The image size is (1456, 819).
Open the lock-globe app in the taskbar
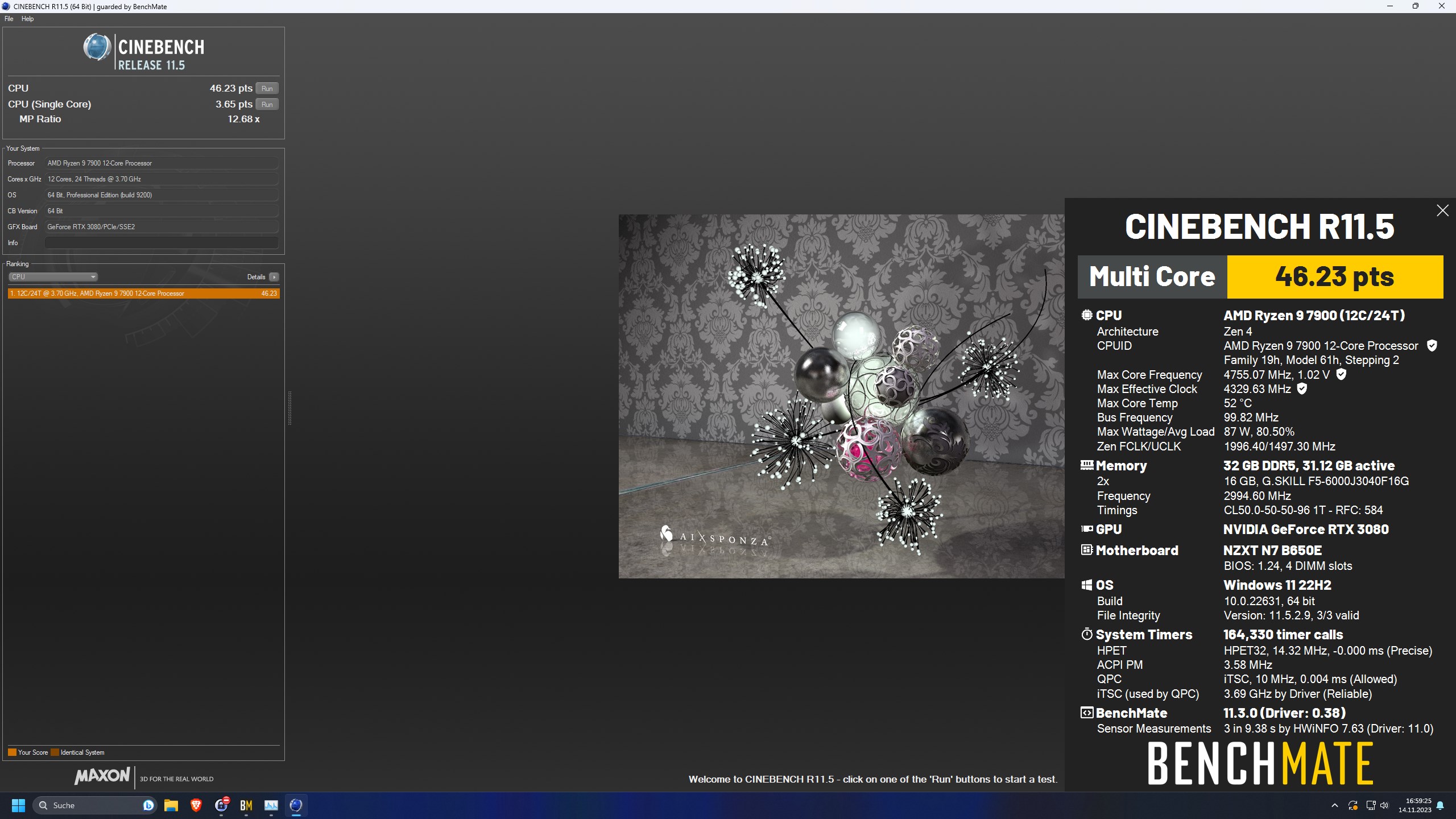click(x=221, y=805)
